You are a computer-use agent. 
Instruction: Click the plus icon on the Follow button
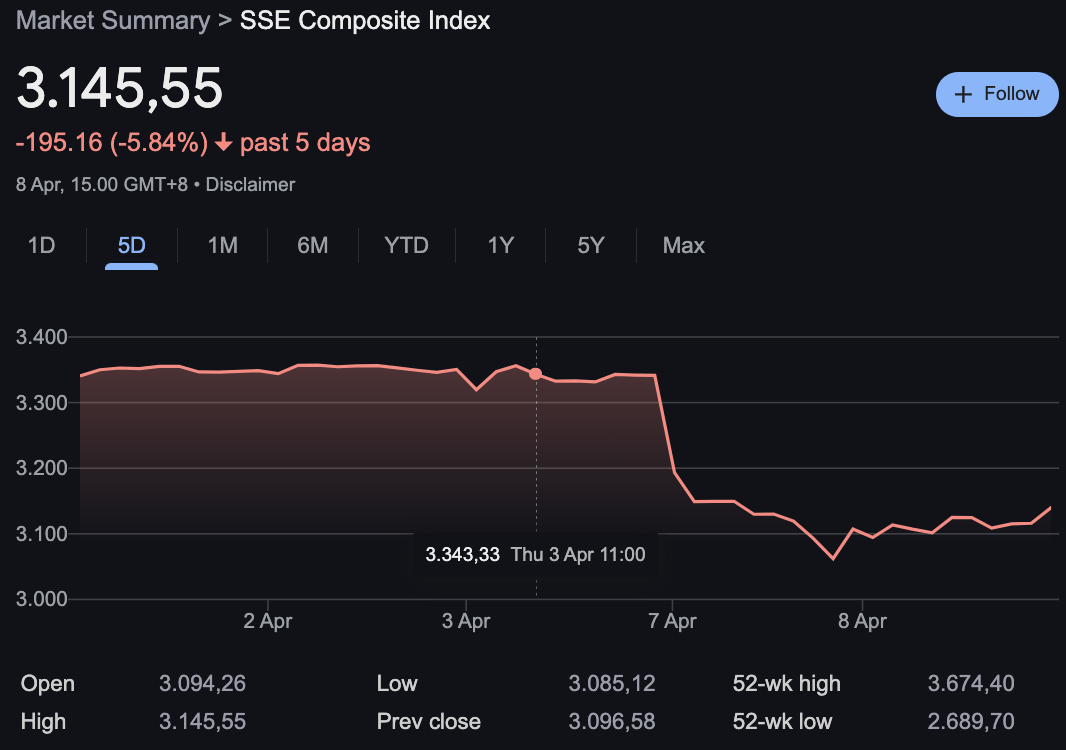tap(963, 94)
